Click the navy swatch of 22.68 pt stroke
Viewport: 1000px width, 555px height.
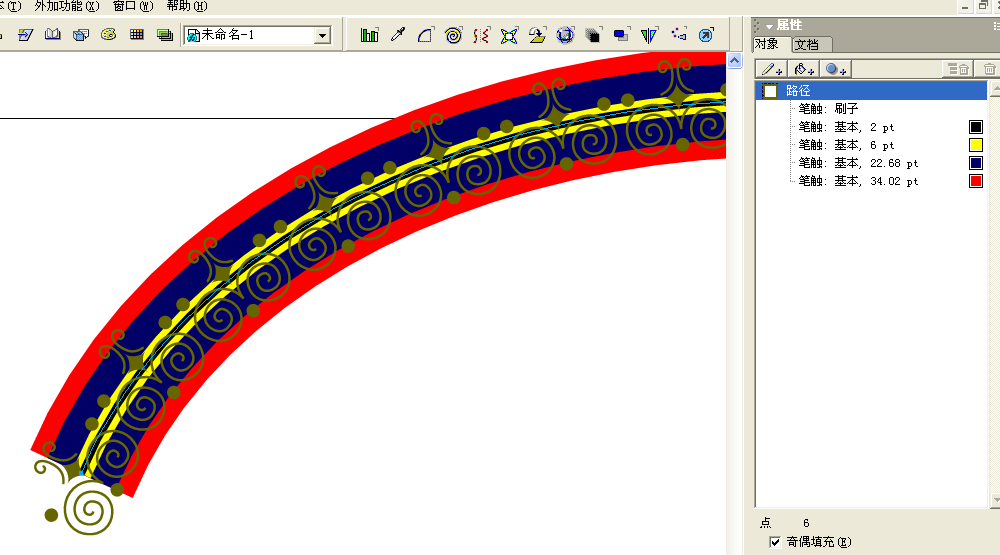(x=976, y=163)
